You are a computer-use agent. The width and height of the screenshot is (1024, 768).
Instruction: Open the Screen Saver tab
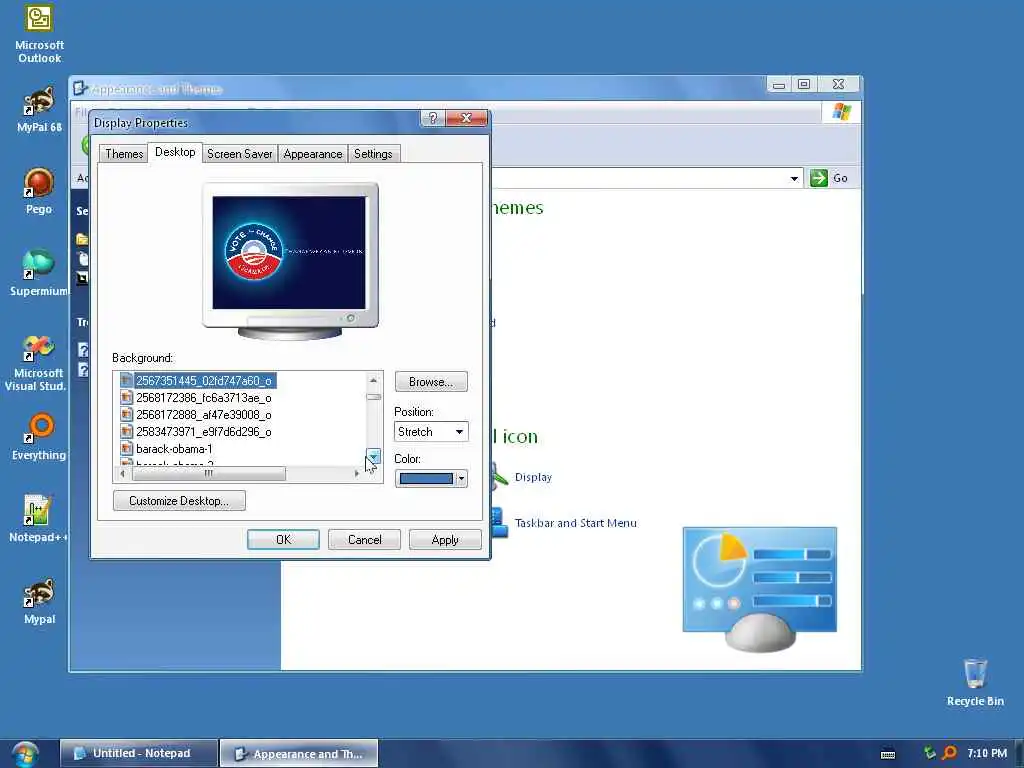(x=240, y=153)
